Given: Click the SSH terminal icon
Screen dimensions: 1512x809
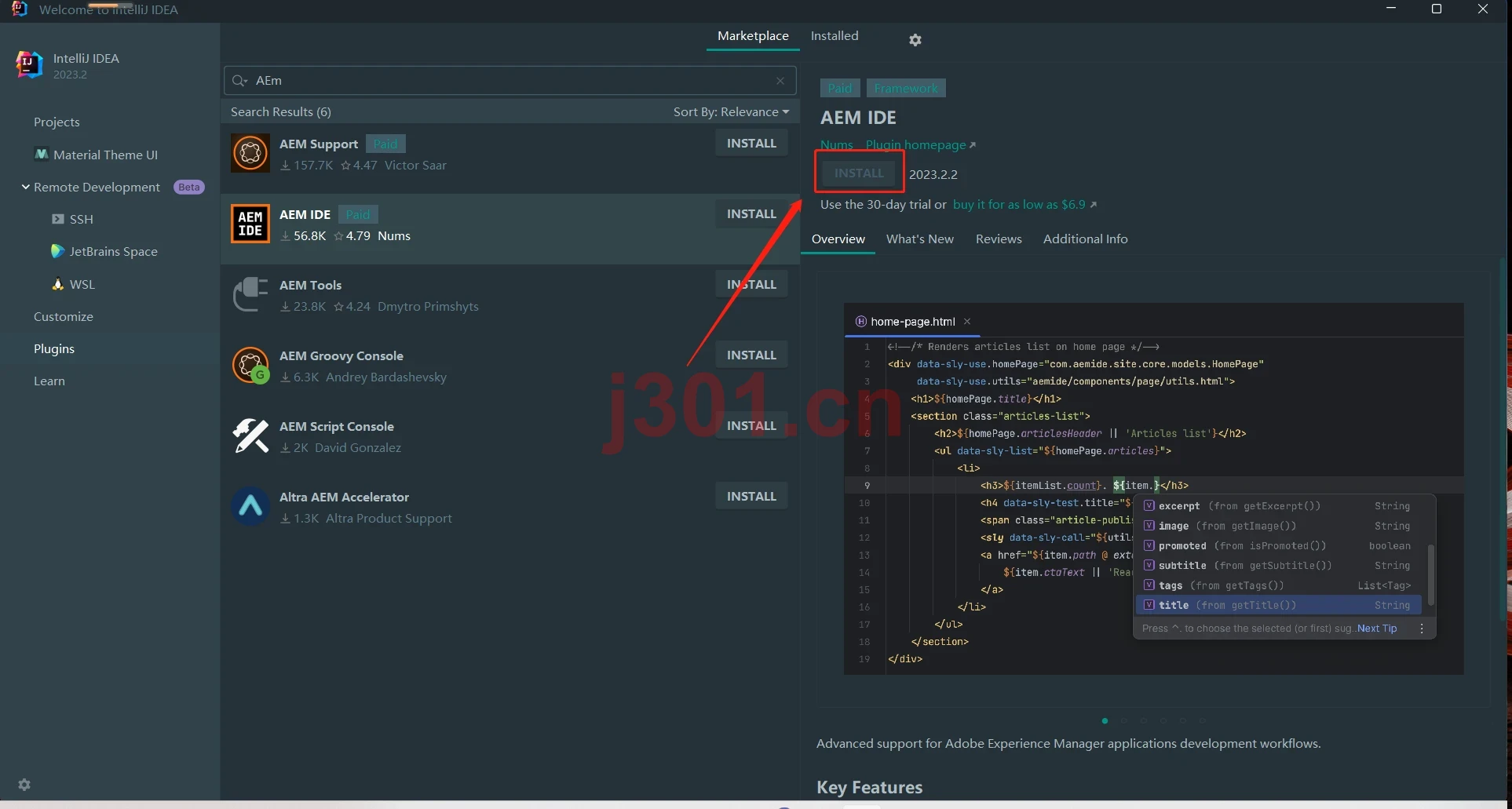Looking at the screenshot, I should [x=58, y=219].
